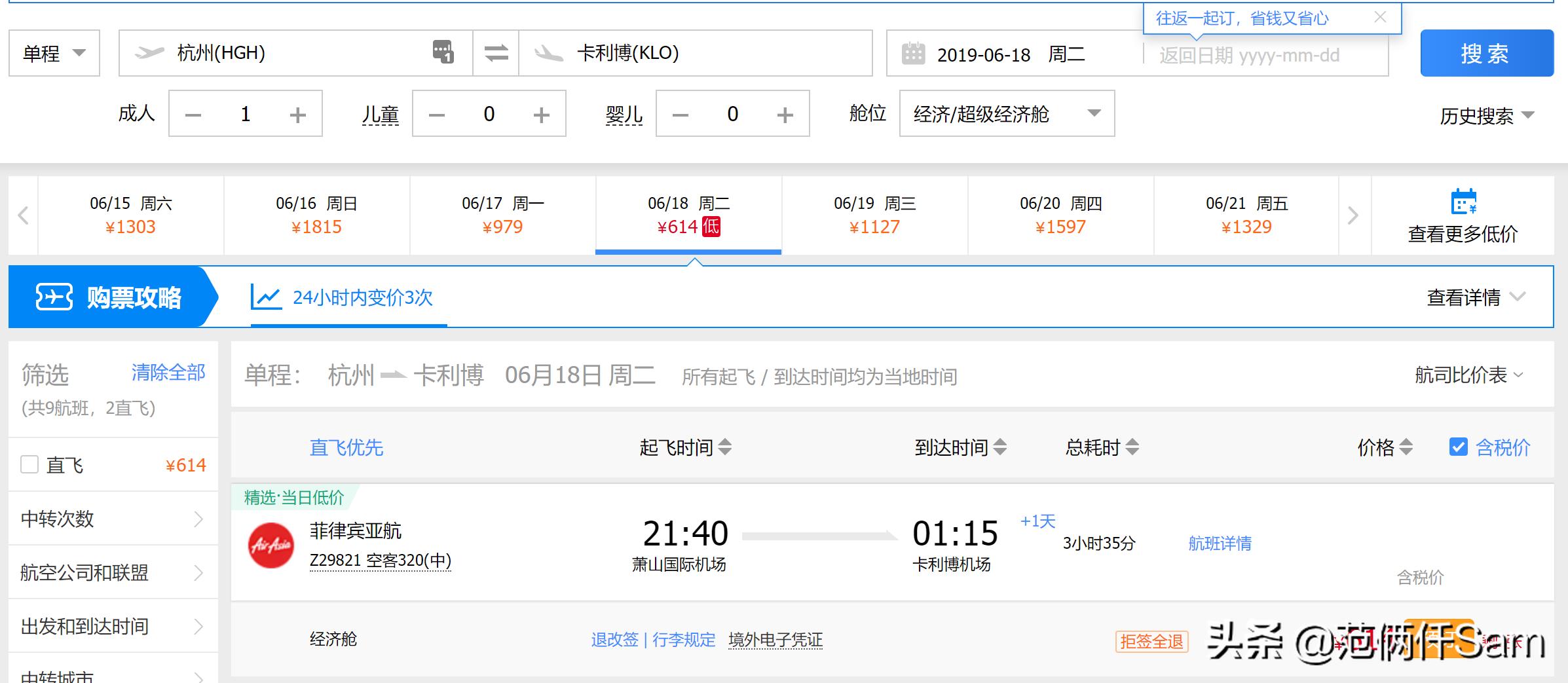The image size is (1568, 683).
Task: Select the 06/19 周三 date tab
Action: click(874, 215)
